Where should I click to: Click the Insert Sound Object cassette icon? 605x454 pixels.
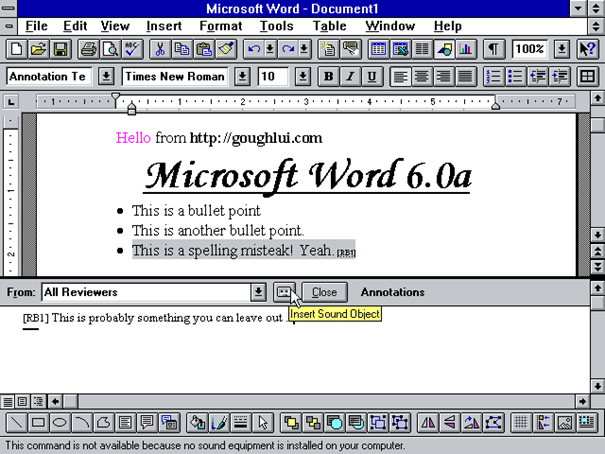[x=284, y=292]
